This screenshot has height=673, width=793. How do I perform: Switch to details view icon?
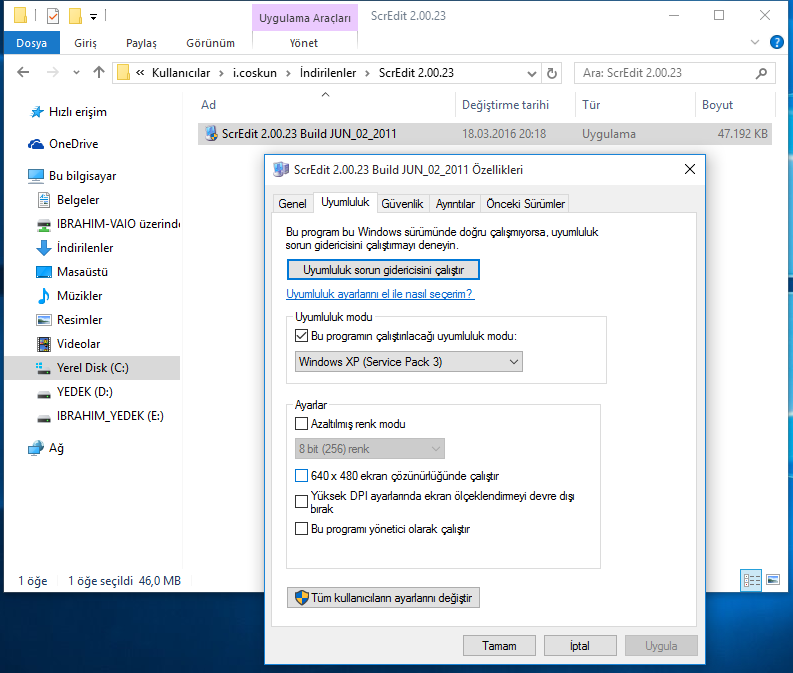[x=751, y=580]
